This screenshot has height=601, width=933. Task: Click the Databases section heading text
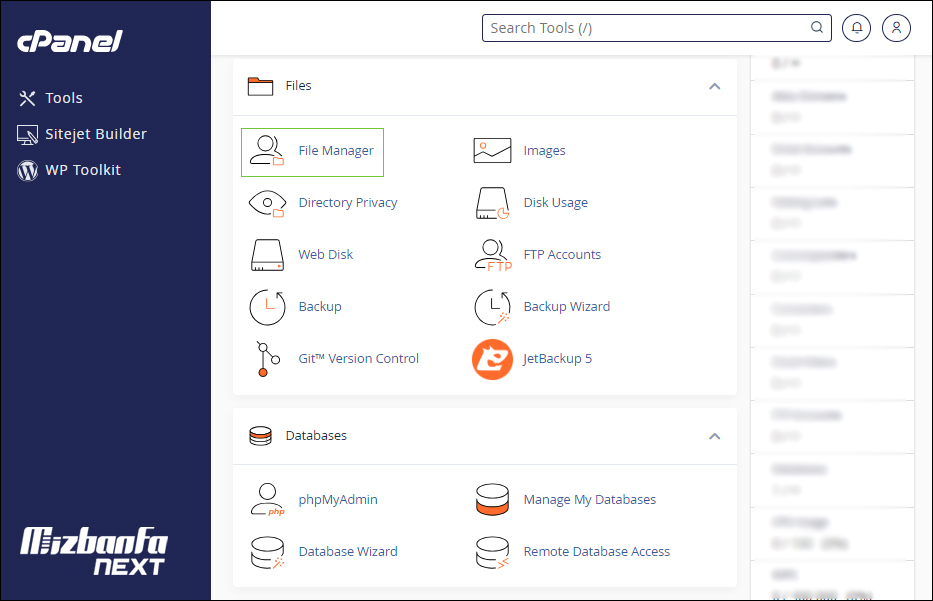pos(316,436)
